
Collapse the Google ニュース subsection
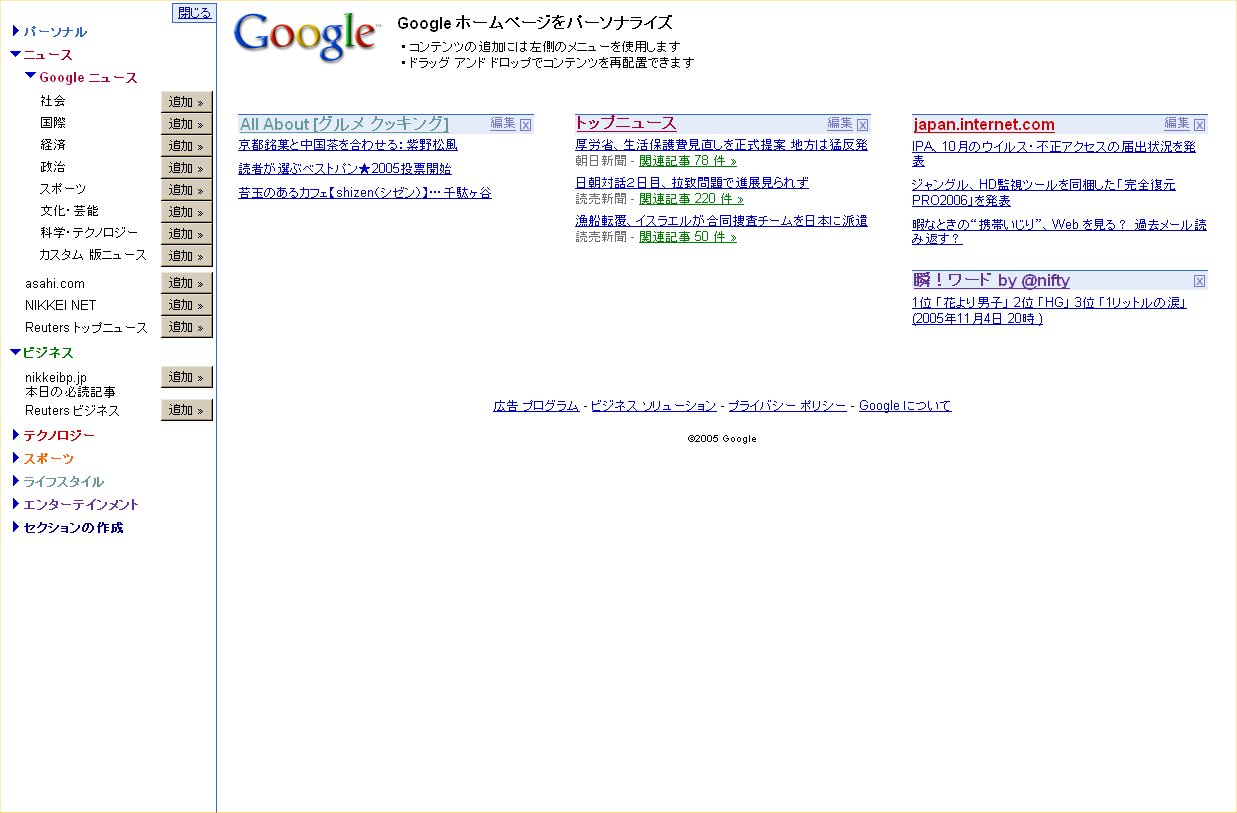(31, 76)
